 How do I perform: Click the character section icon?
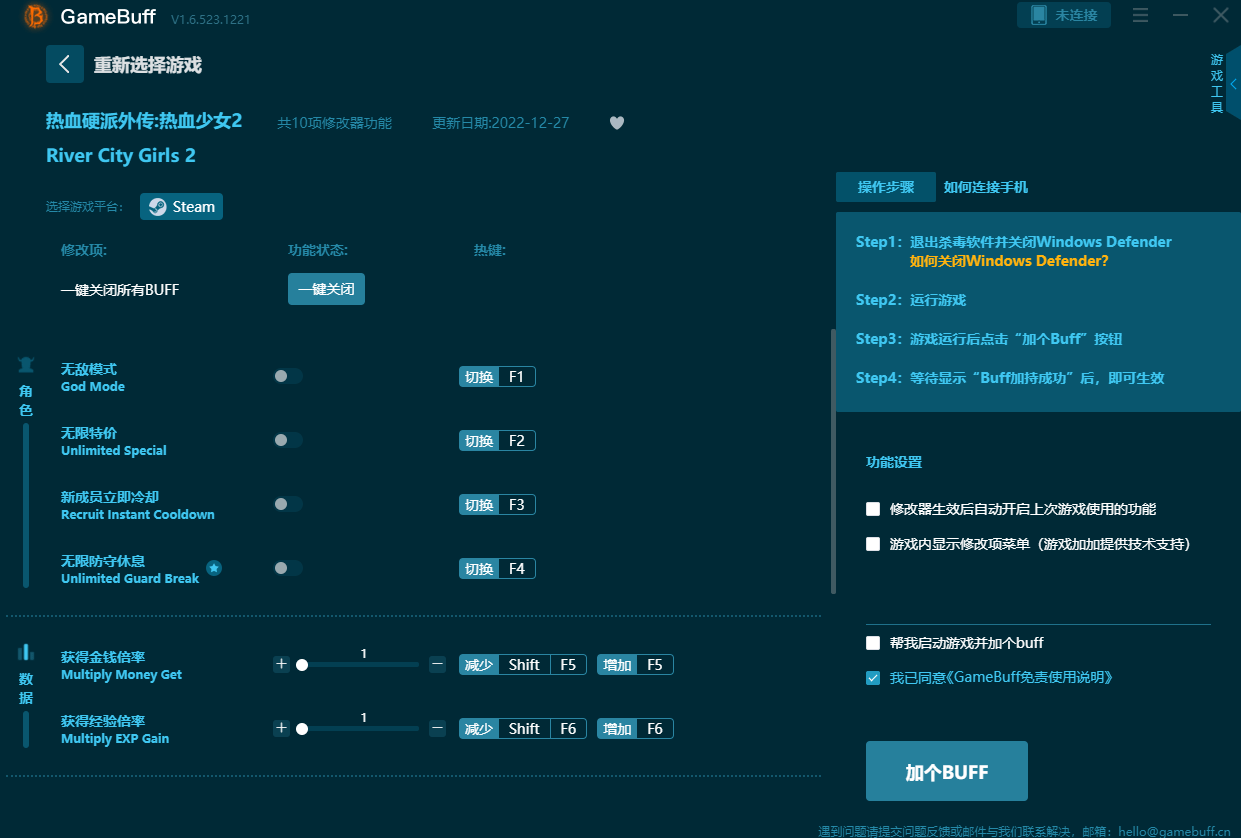(26, 365)
